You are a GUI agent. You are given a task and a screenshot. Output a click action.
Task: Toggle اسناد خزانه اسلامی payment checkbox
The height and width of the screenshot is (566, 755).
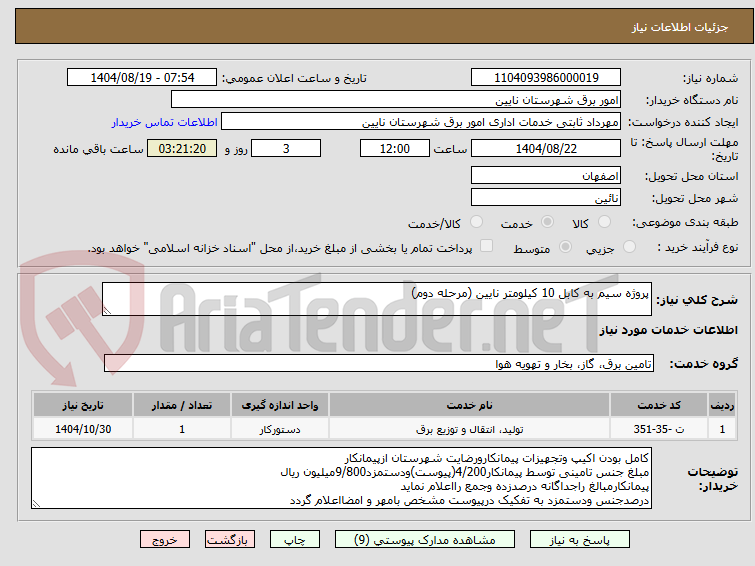pos(487,246)
